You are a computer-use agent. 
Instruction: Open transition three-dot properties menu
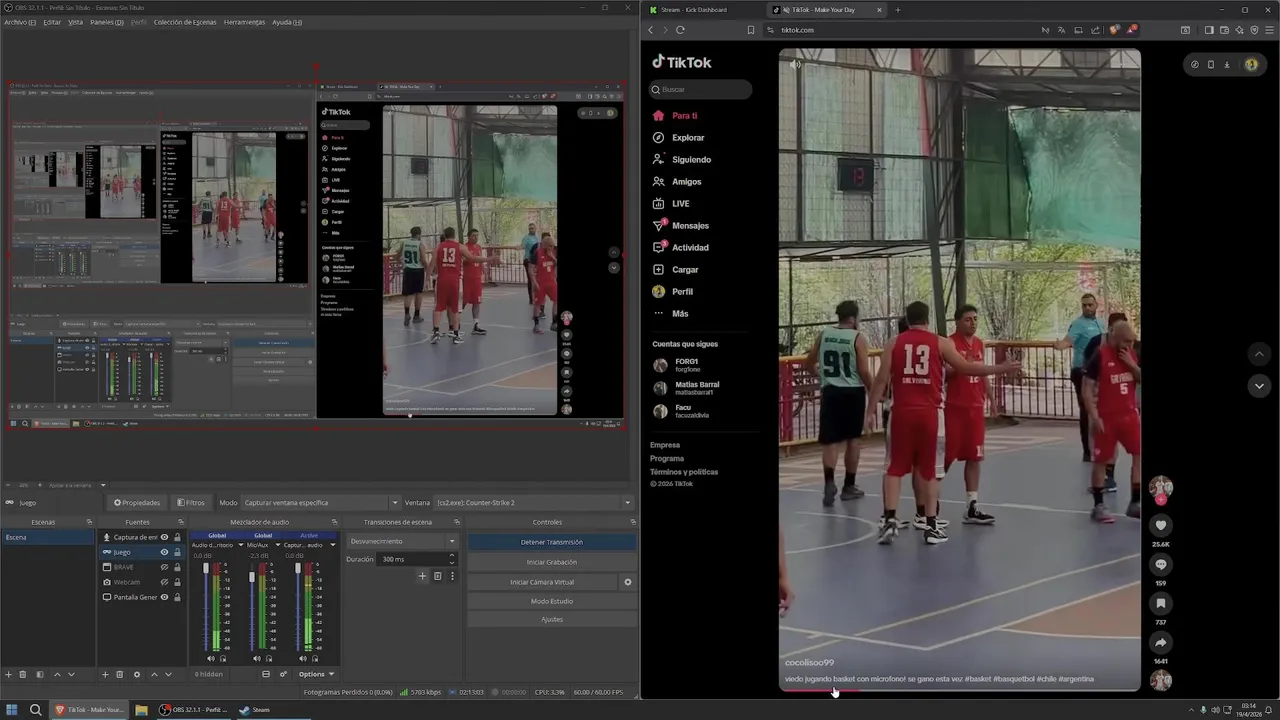pyautogui.click(x=452, y=576)
